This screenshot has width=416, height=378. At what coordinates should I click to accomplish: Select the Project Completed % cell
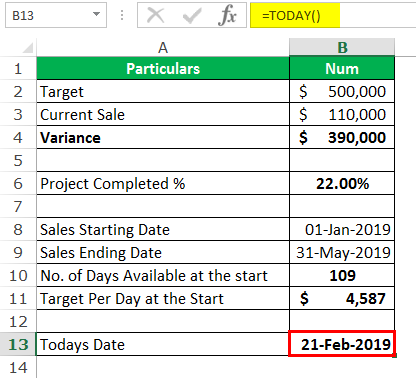pos(163,183)
